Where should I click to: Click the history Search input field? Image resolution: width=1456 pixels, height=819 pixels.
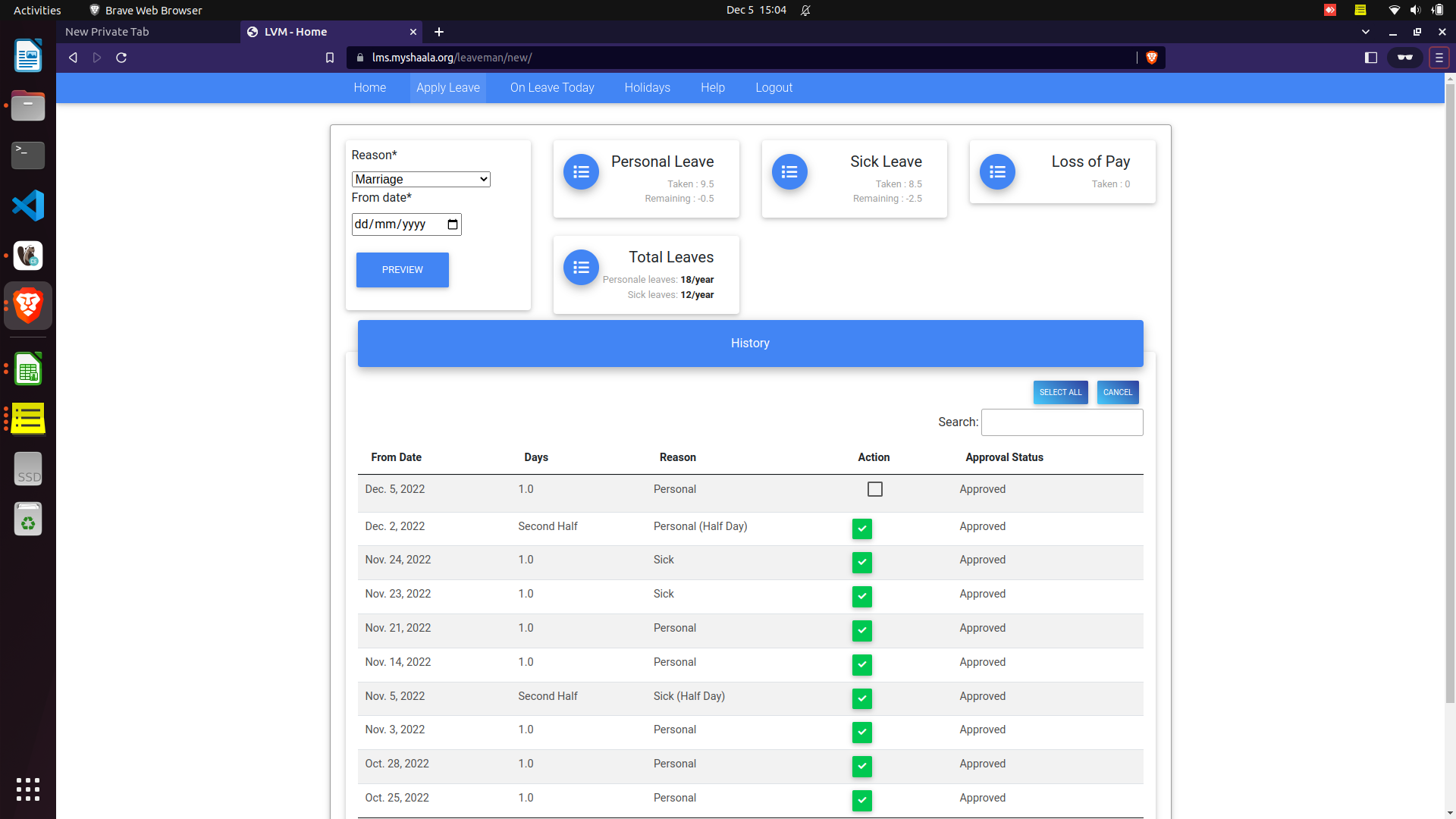(x=1062, y=422)
